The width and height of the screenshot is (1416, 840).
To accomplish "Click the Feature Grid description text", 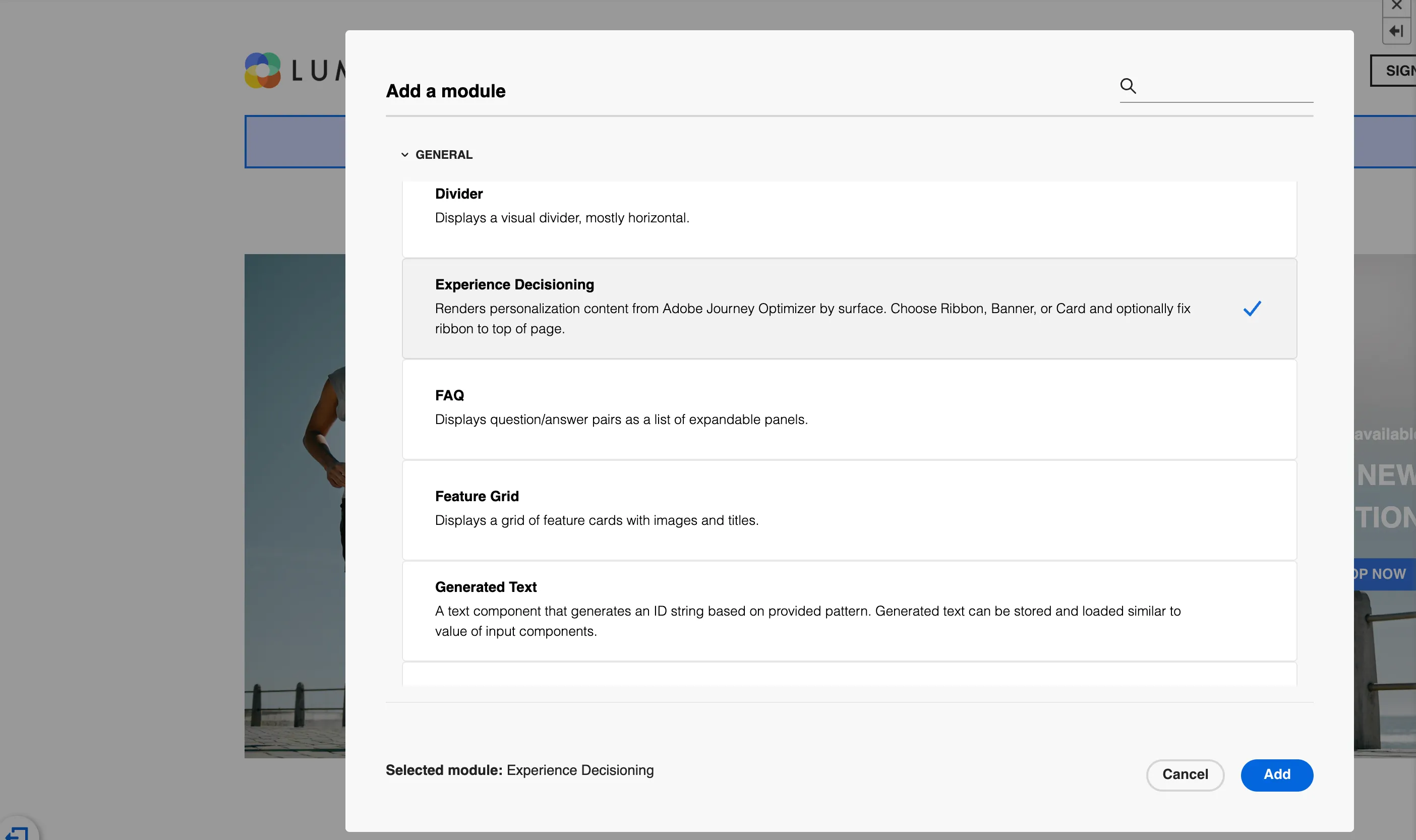I will (x=597, y=520).
